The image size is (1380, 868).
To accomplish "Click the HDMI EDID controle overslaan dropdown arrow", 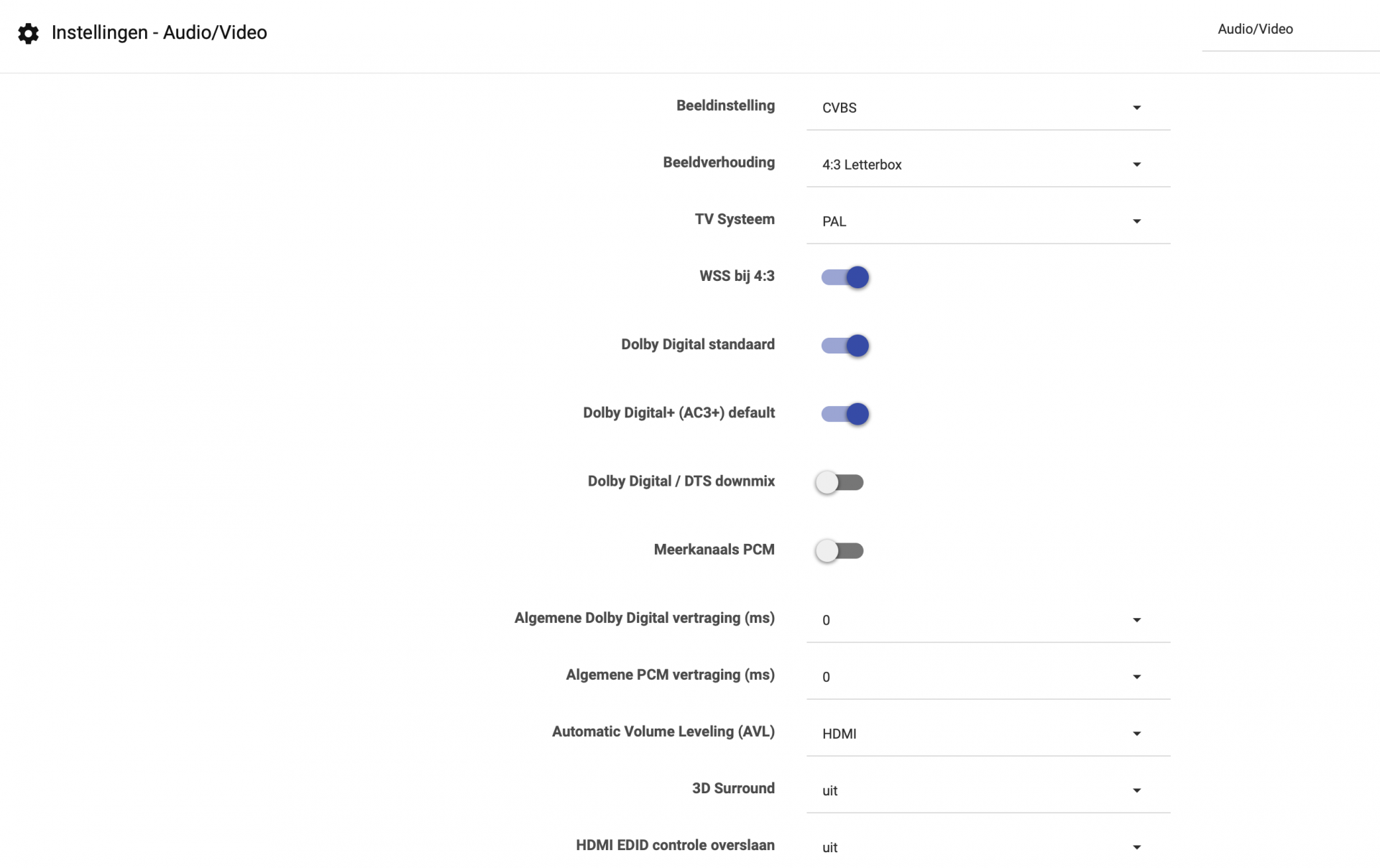I will (1136, 847).
